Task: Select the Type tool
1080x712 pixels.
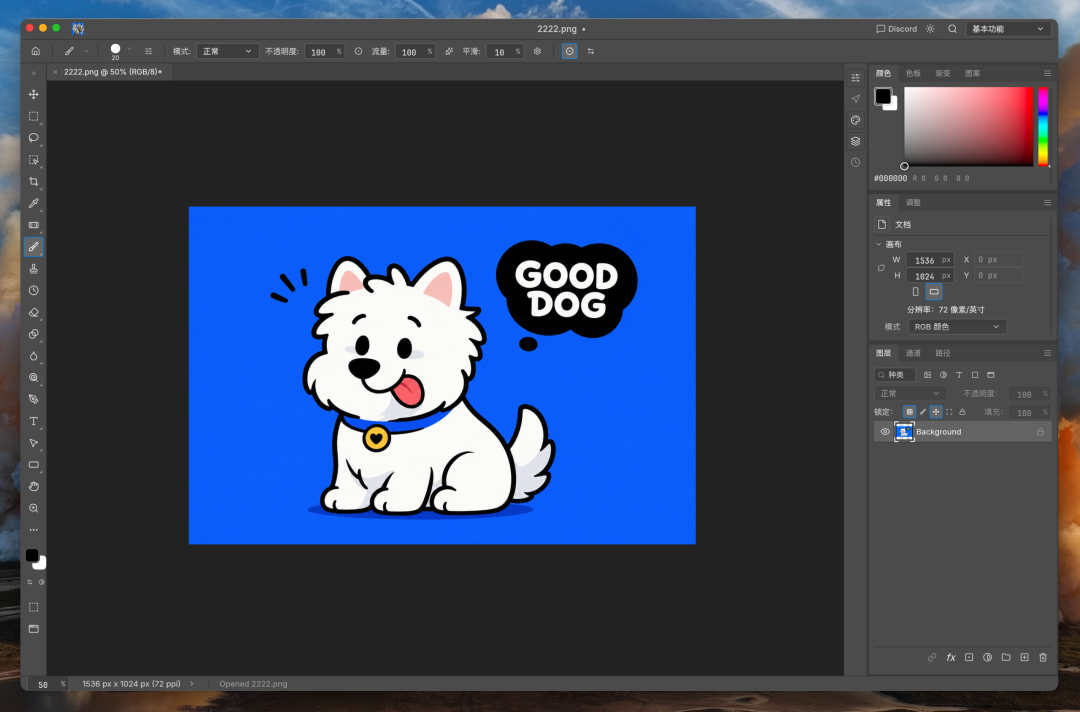Action: coord(33,421)
